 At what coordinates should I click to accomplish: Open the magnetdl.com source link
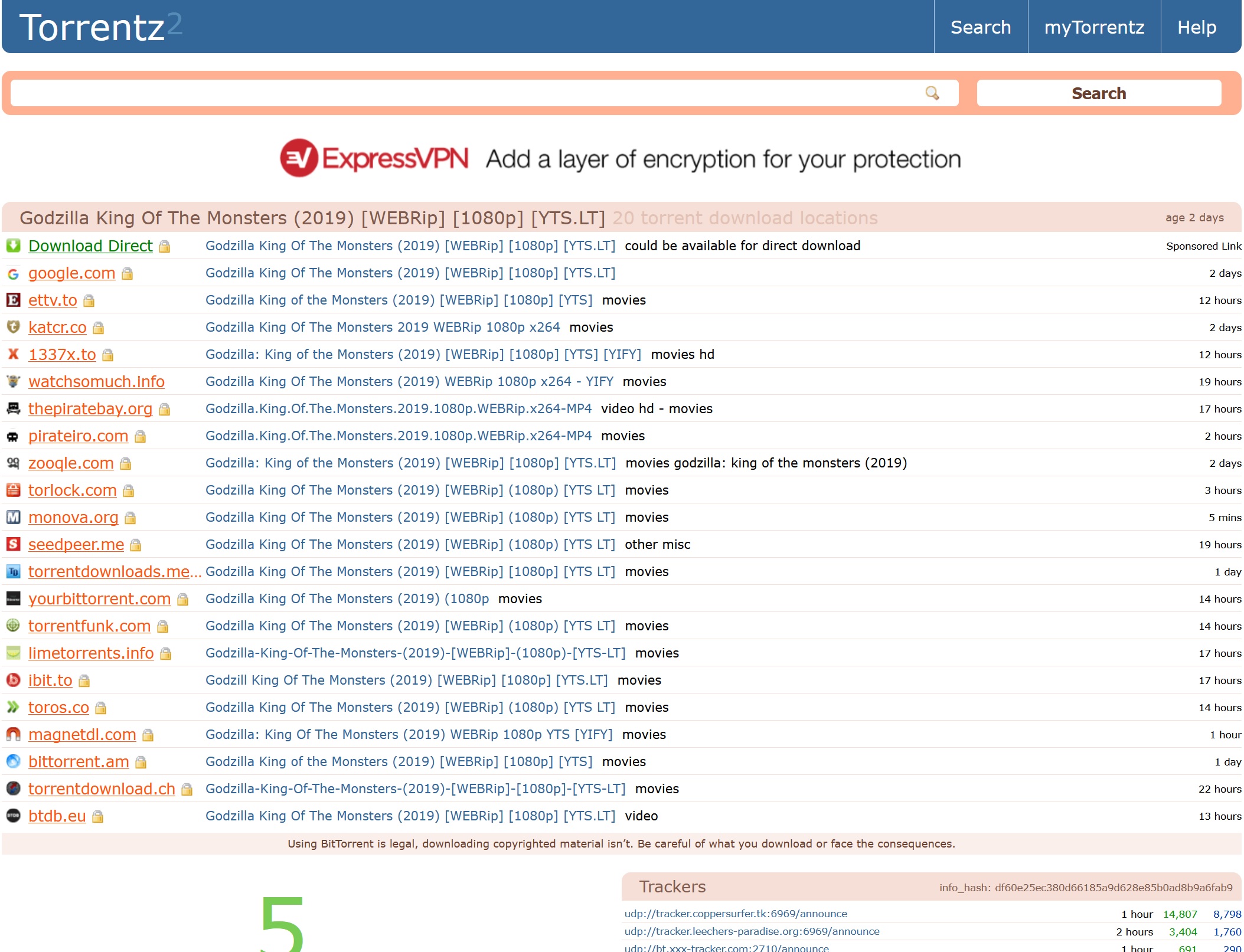(82, 734)
